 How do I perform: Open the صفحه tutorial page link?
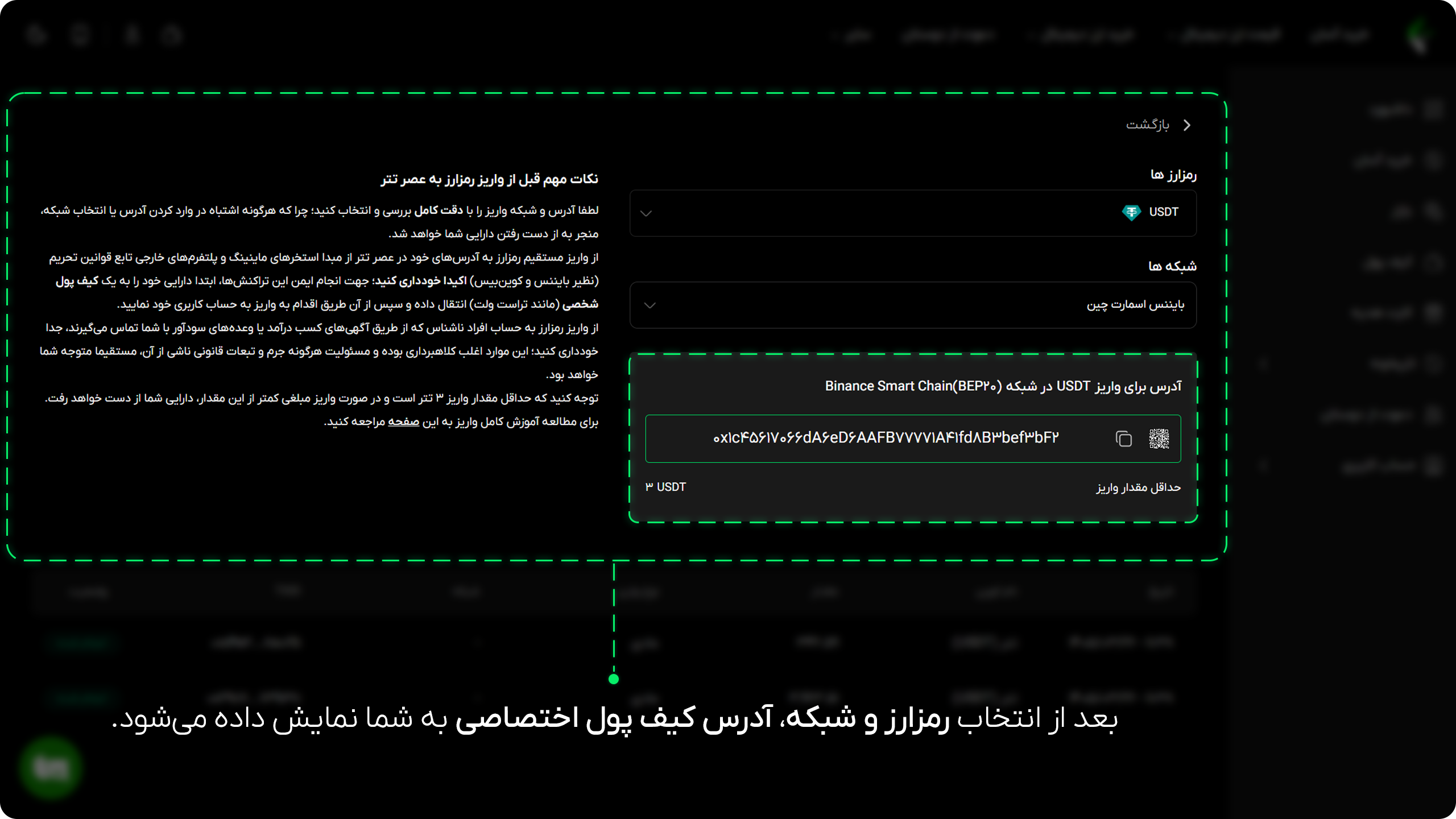404,421
